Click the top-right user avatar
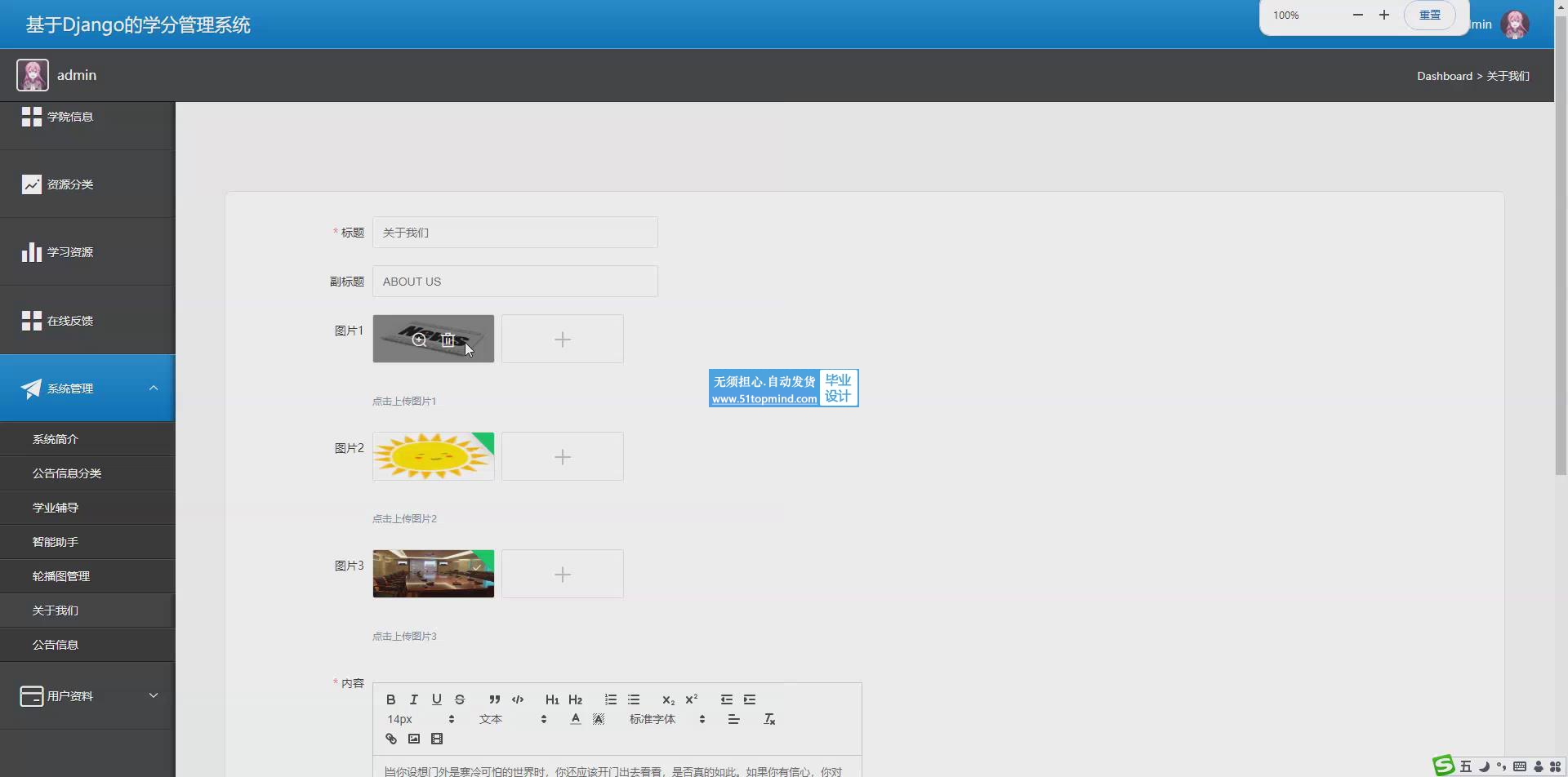 click(x=1515, y=24)
